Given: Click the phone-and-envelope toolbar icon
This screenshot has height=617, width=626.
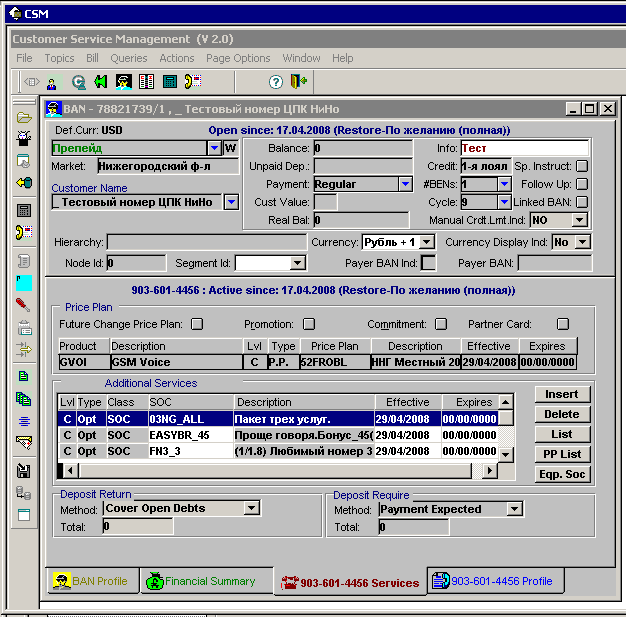Looking at the screenshot, I should point(193,81).
